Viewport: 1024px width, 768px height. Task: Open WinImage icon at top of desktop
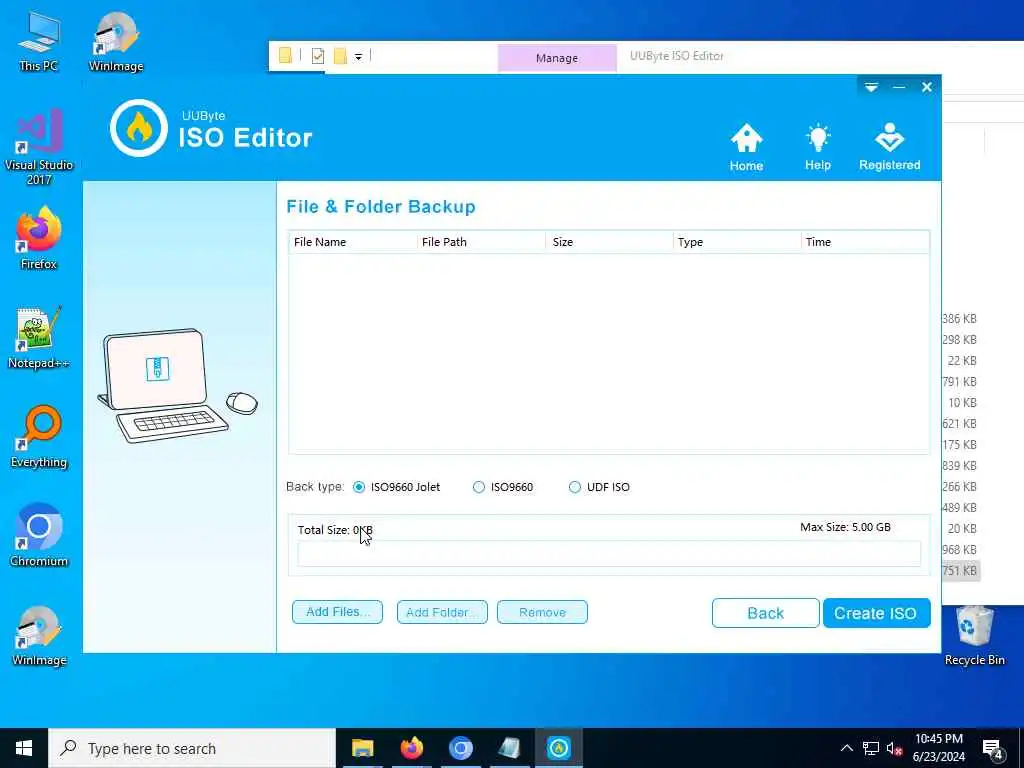click(116, 41)
